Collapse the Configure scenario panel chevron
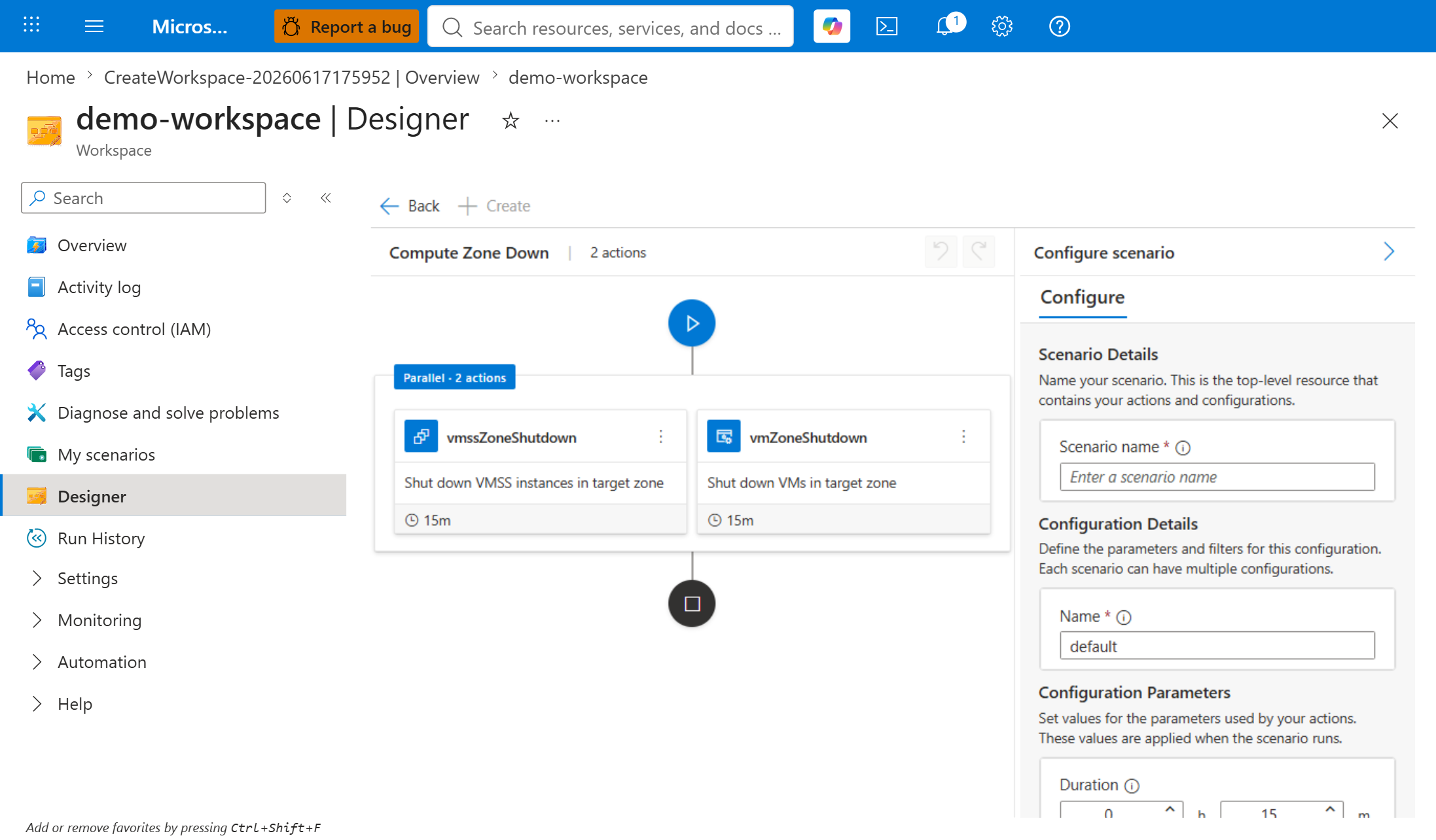The image size is (1436, 840). click(x=1389, y=252)
